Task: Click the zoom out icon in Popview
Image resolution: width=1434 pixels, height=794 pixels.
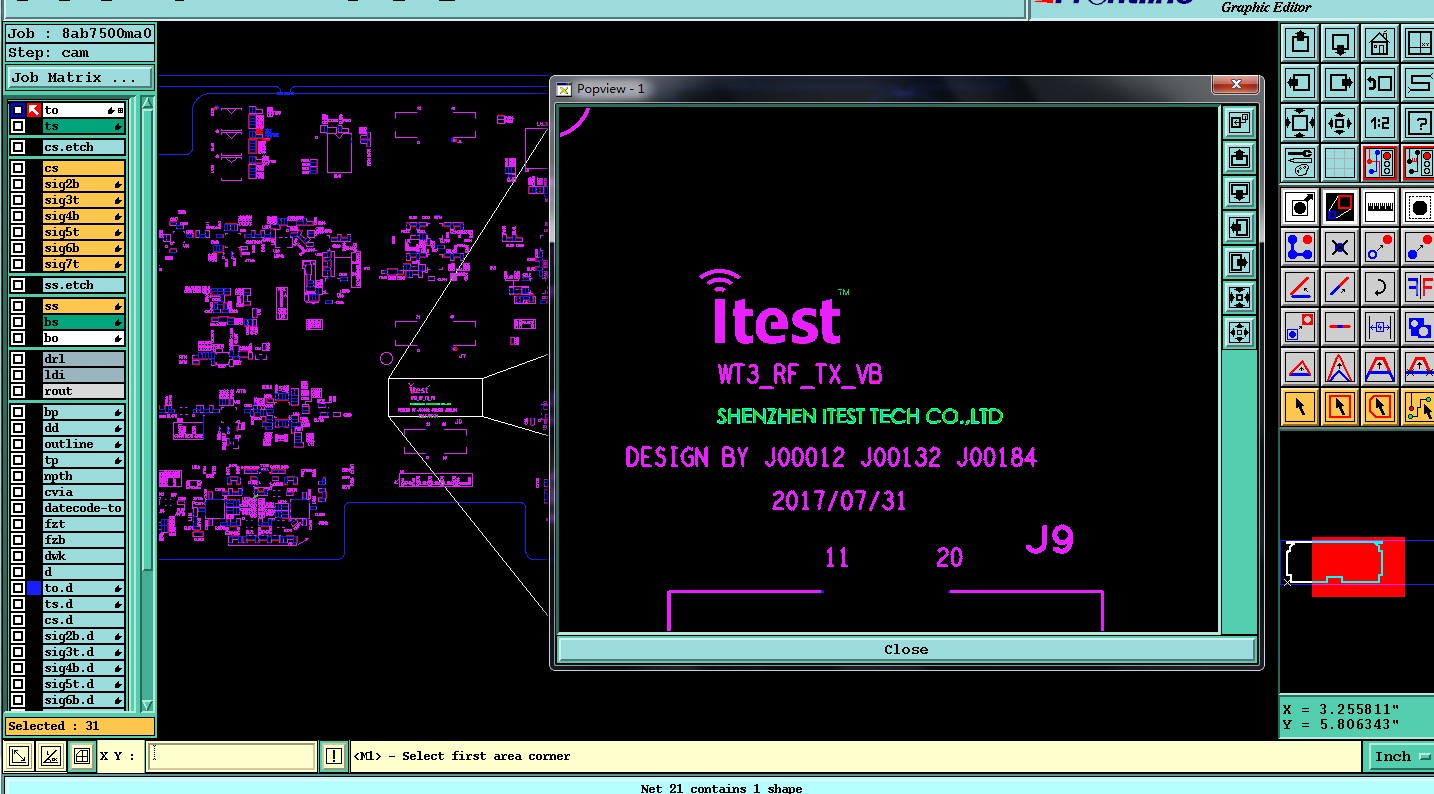Action: 1240,332
